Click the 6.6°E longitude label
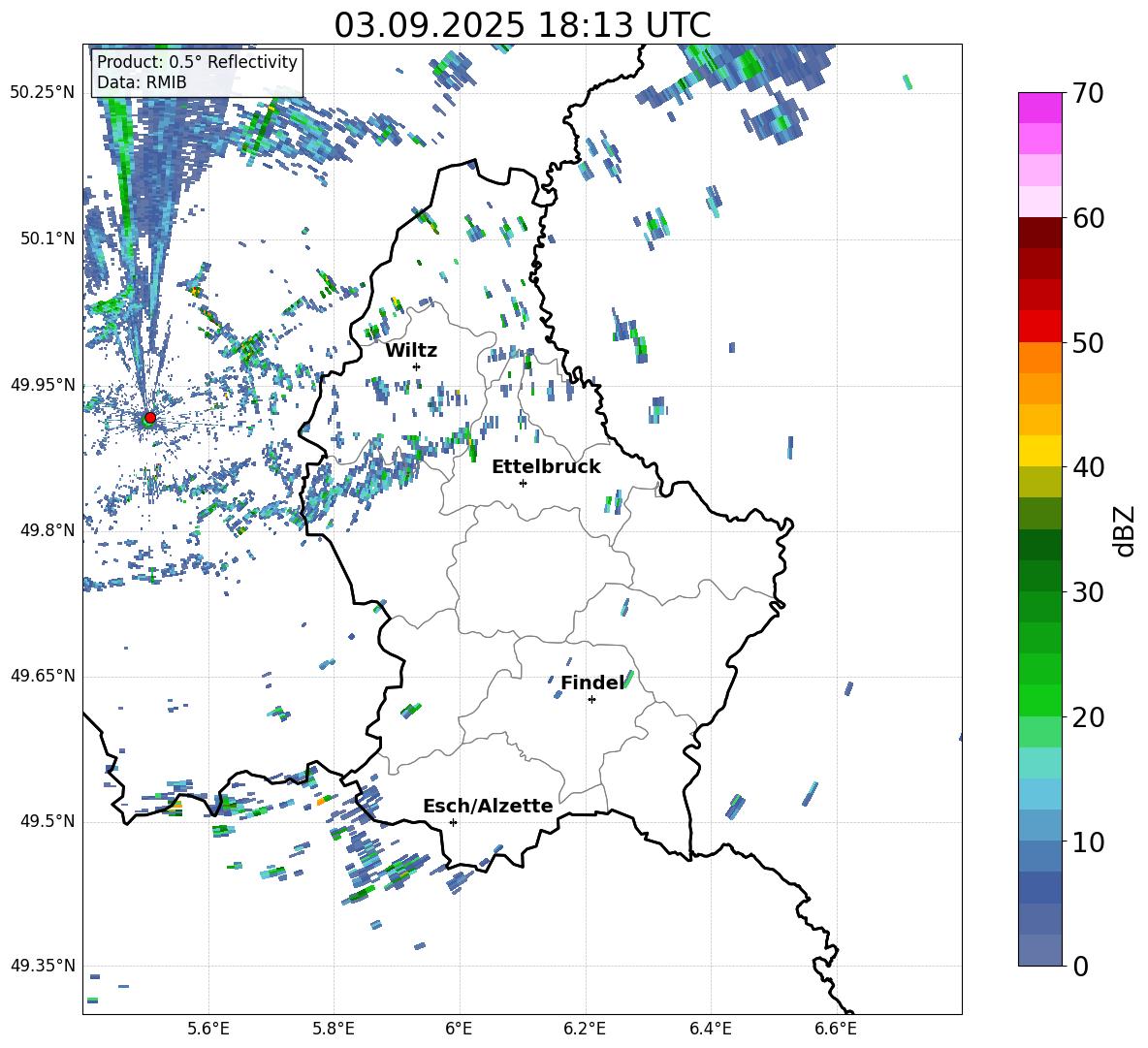1148x1048 pixels. [x=836, y=1029]
